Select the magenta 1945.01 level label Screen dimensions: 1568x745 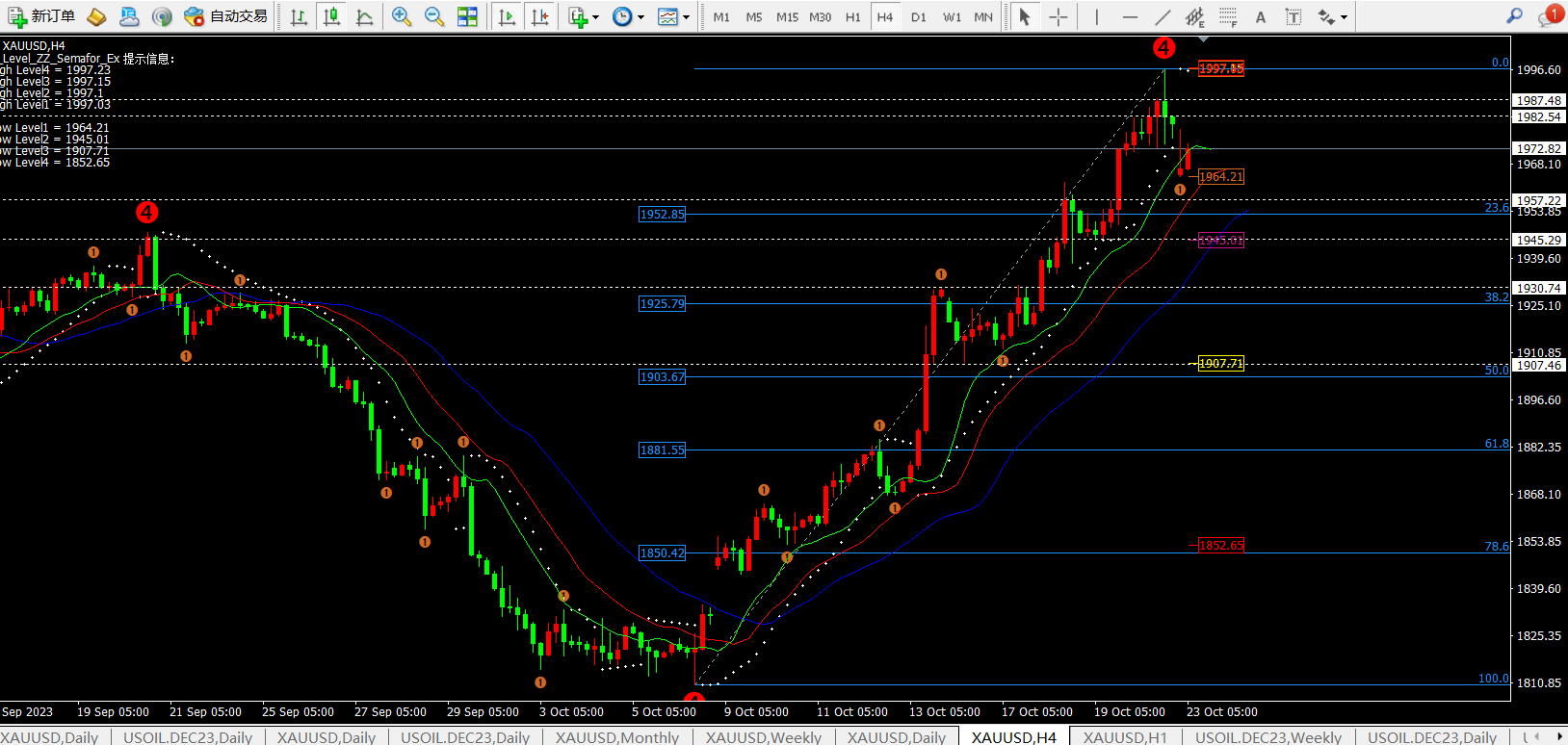(1221, 241)
